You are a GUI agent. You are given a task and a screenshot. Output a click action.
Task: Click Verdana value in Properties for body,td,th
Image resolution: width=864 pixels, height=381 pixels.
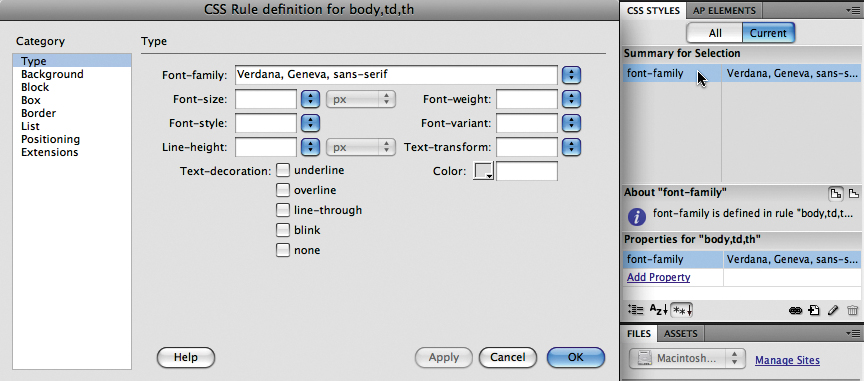click(x=792, y=259)
